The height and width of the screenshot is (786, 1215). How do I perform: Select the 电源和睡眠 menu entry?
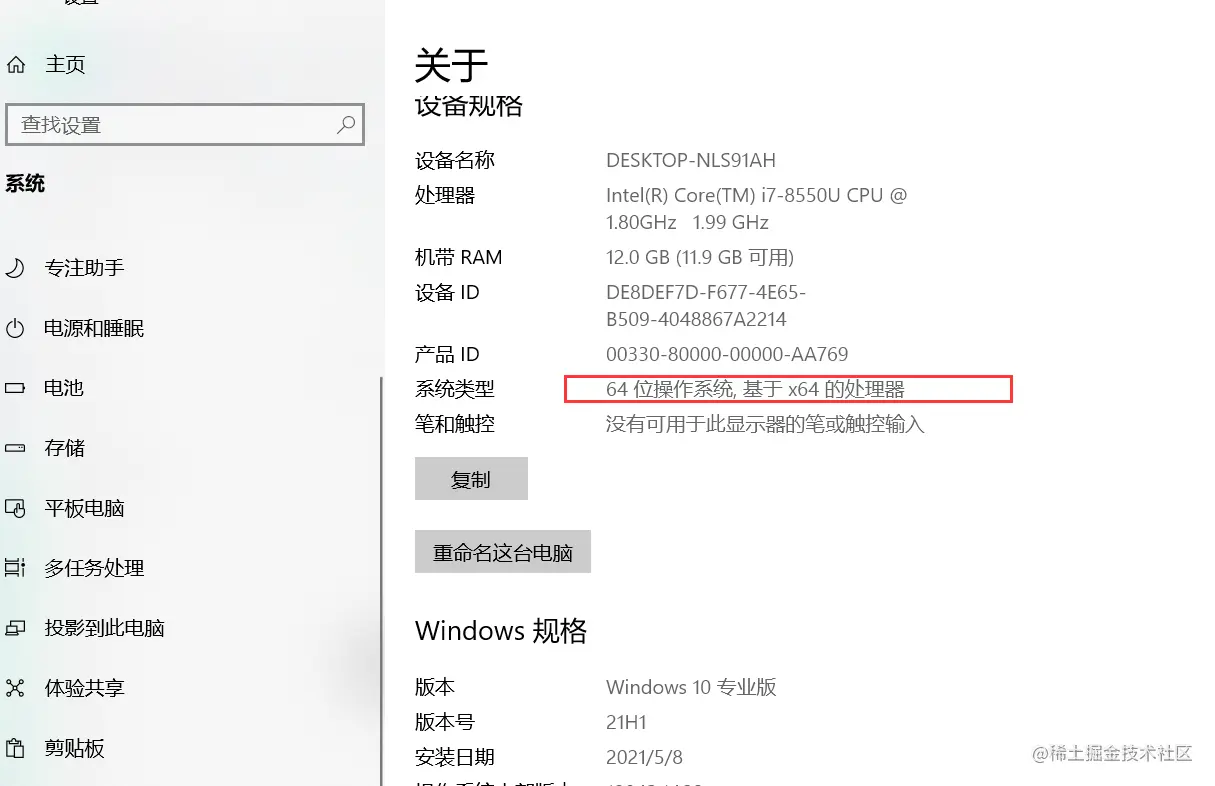click(x=94, y=328)
